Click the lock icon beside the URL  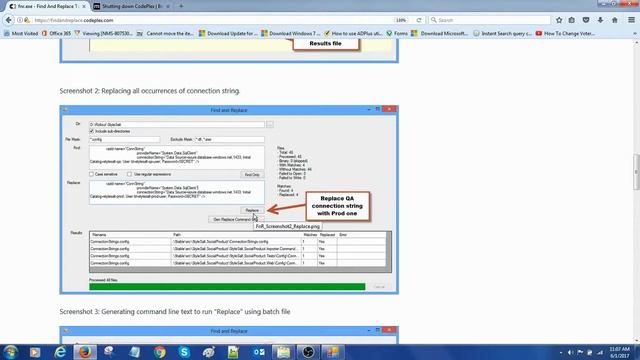[27, 20]
